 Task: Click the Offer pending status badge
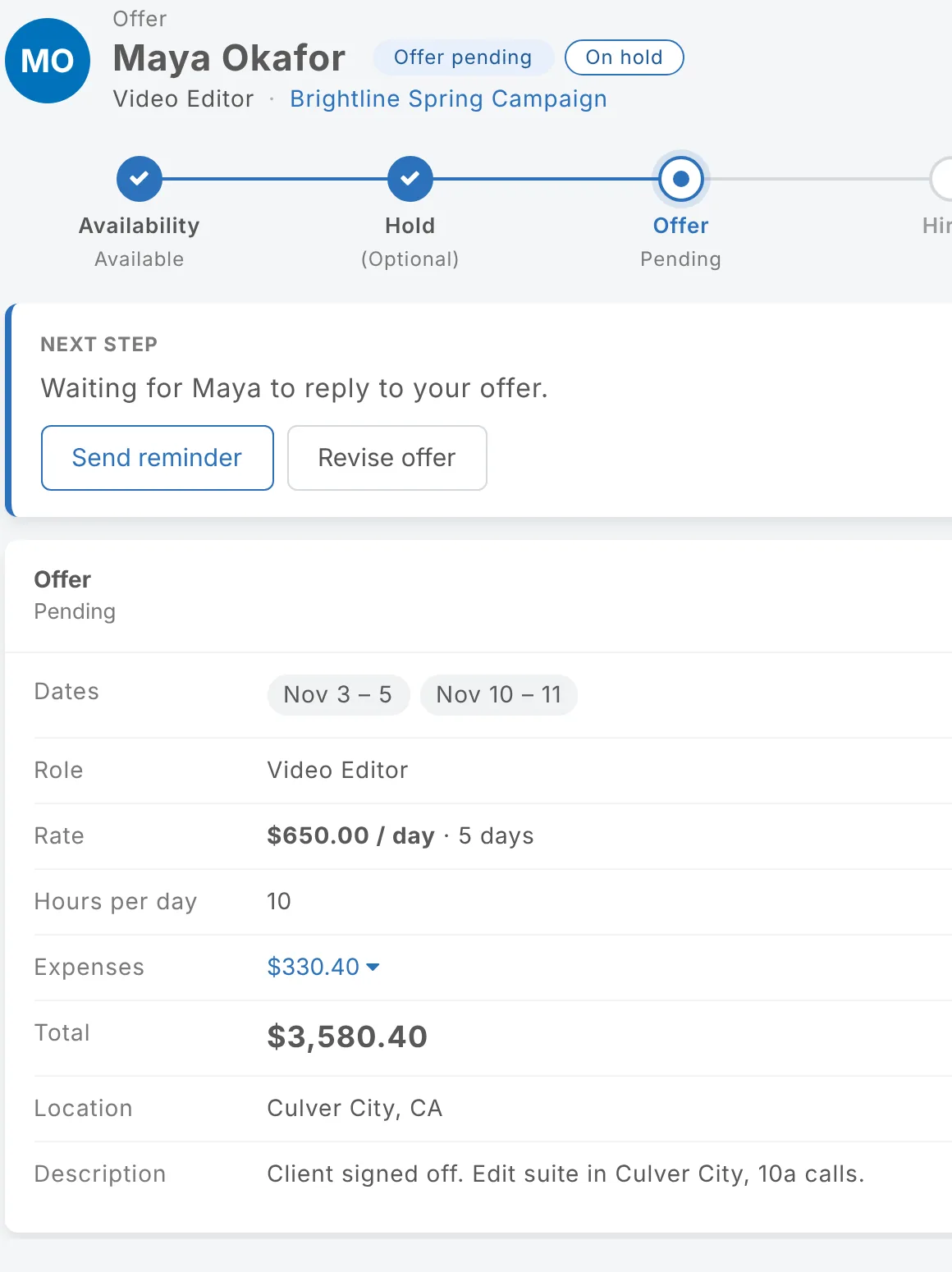[x=464, y=57]
